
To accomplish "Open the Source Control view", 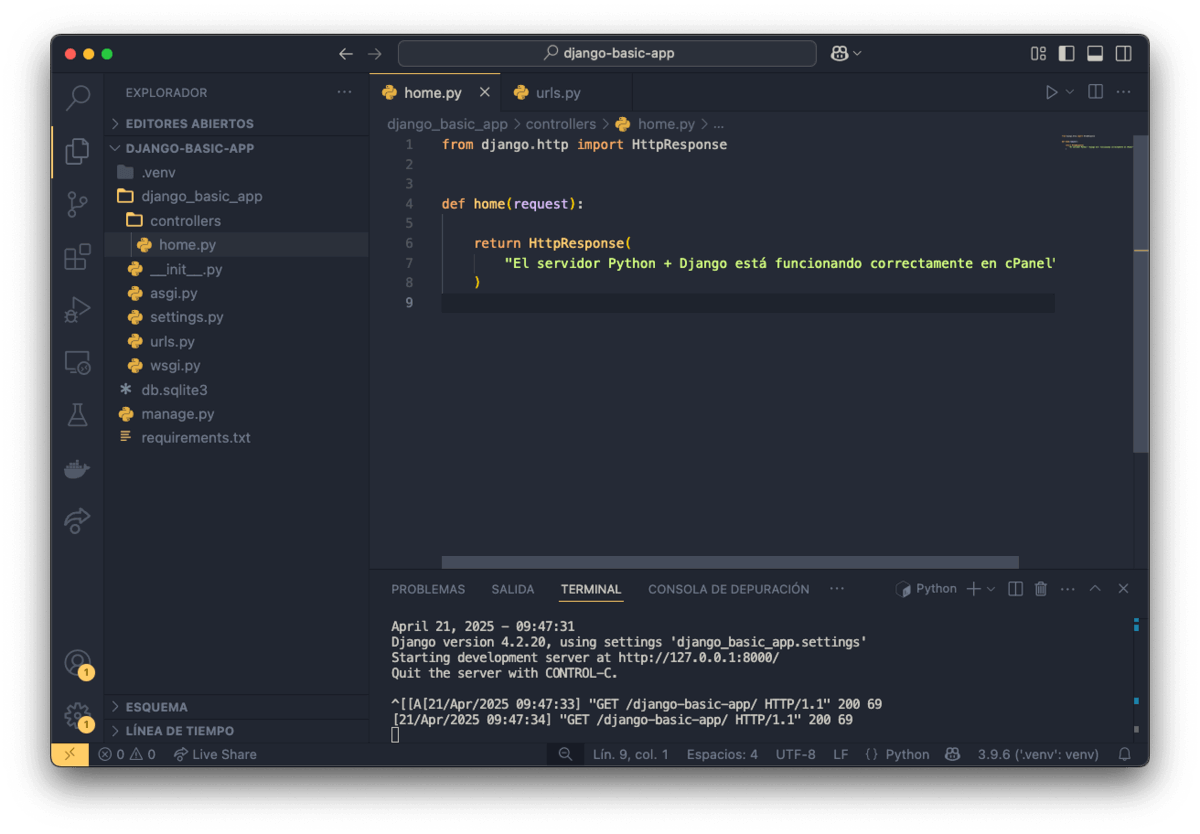I will [x=77, y=204].
